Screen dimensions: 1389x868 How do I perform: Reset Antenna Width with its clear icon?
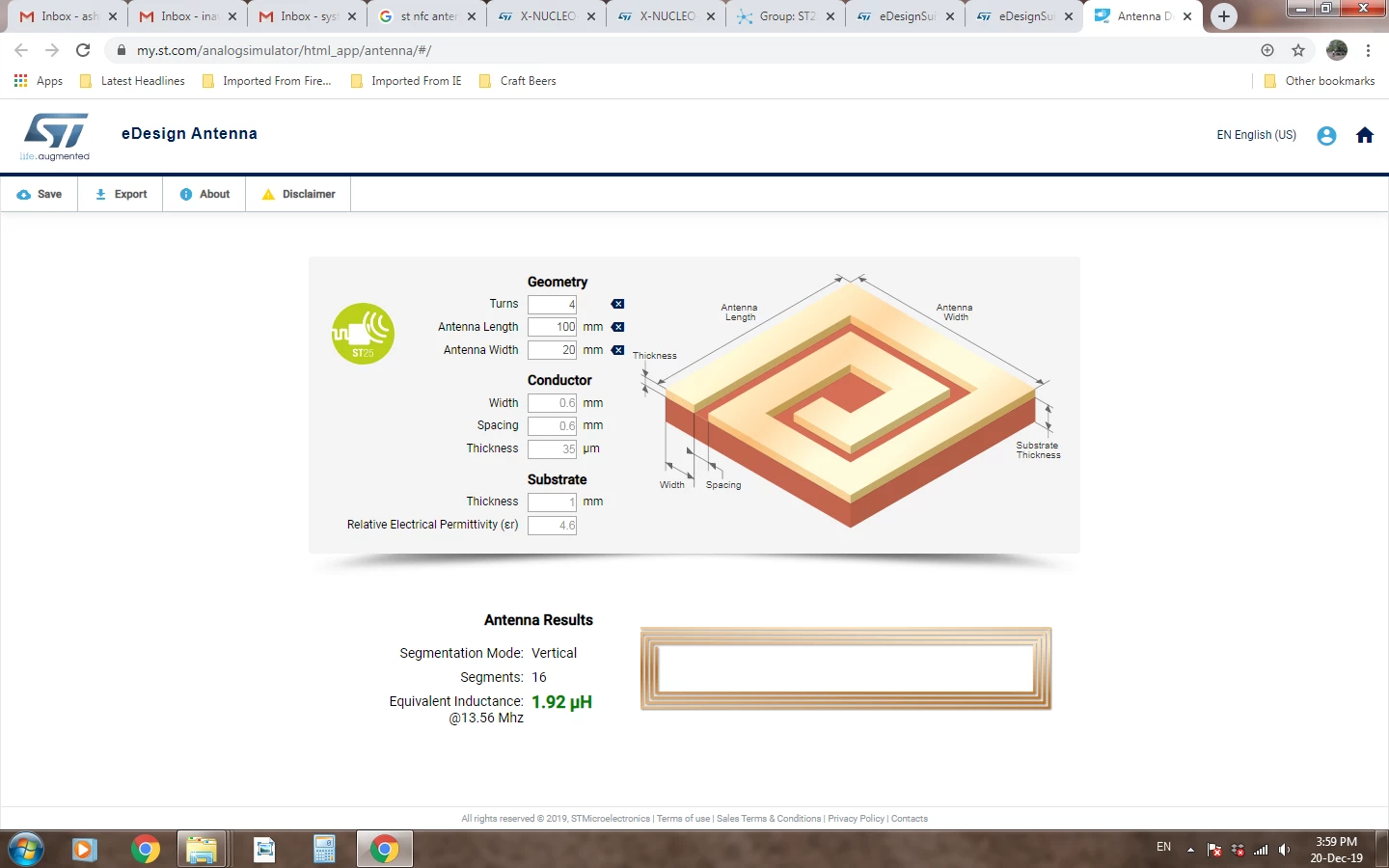point(617,350)
